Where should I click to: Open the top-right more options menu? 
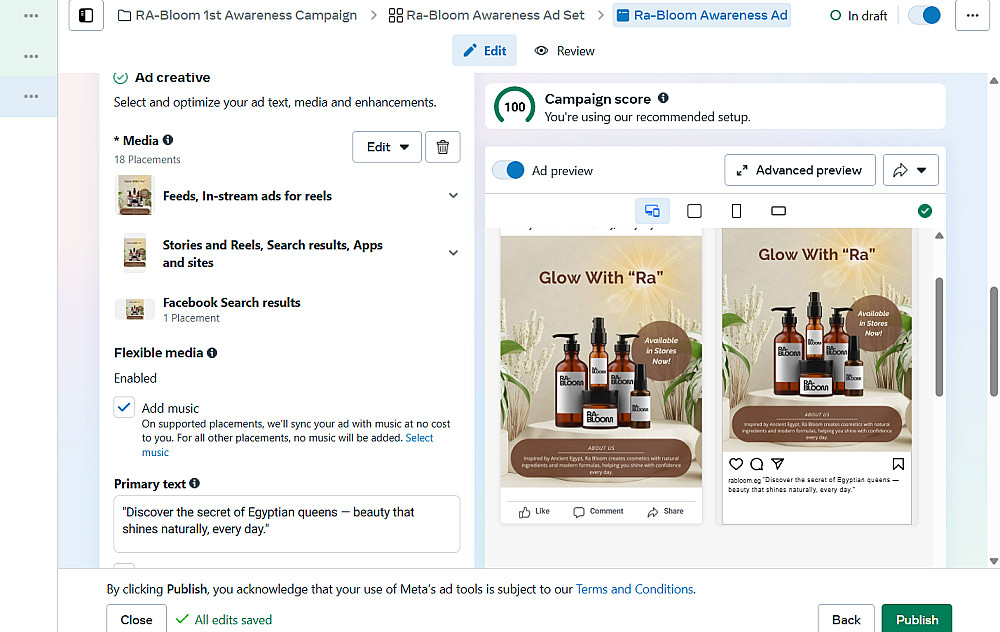973,15
